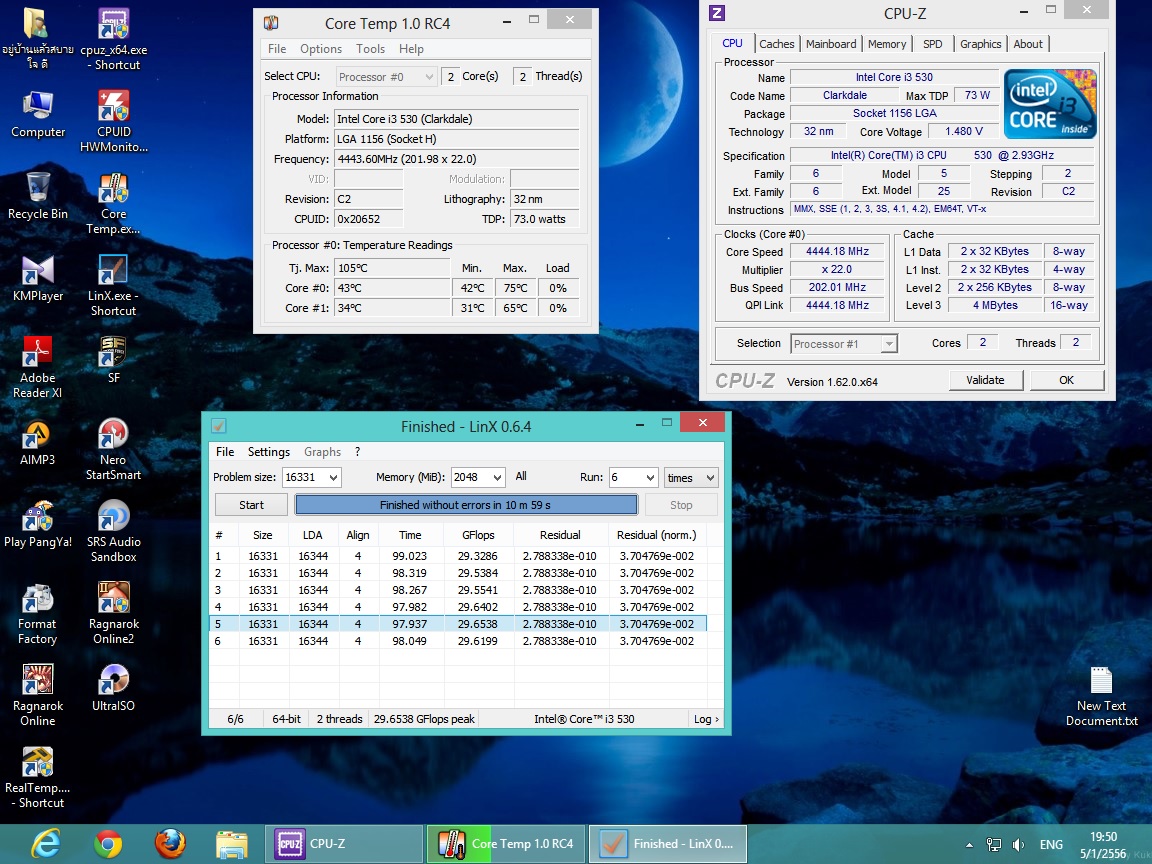The width and height of the screenshot is (1152, 864).
Task: Open the Options menu in Core Temp
Action: (x=321, y=49)
